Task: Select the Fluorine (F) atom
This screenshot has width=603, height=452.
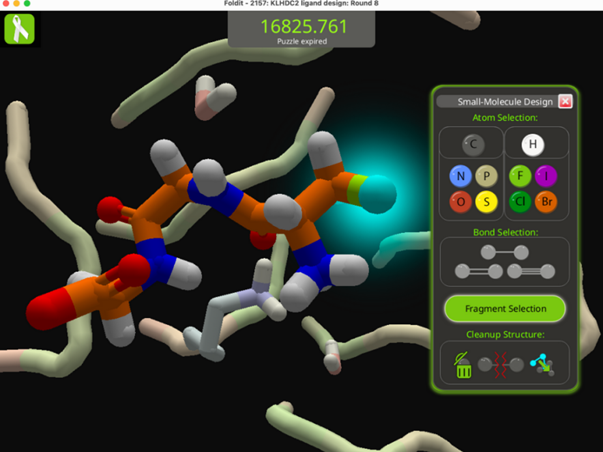Action: click(x=519, y=177)
